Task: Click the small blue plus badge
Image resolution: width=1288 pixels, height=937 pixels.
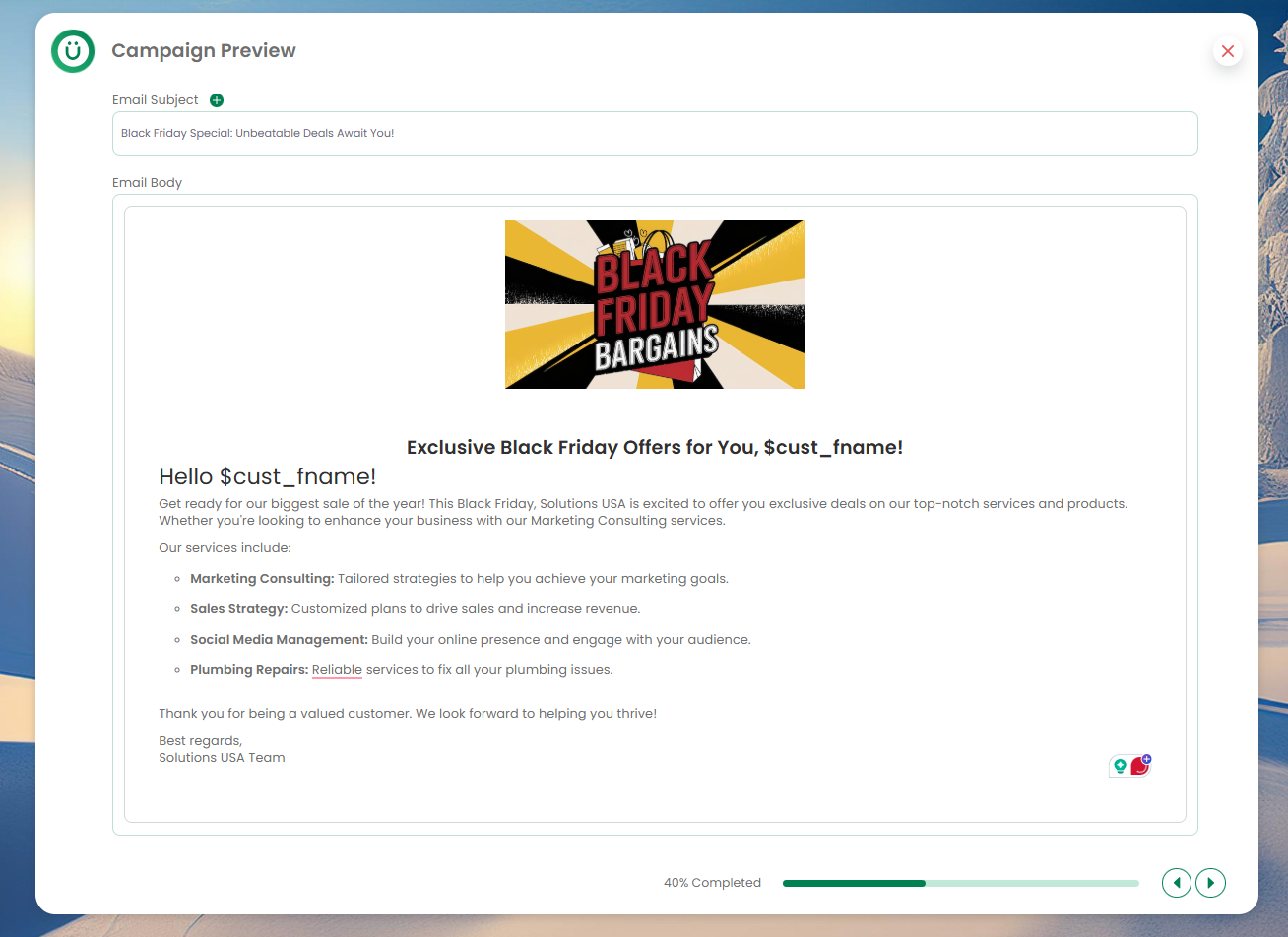Action: click(1147, 759)
